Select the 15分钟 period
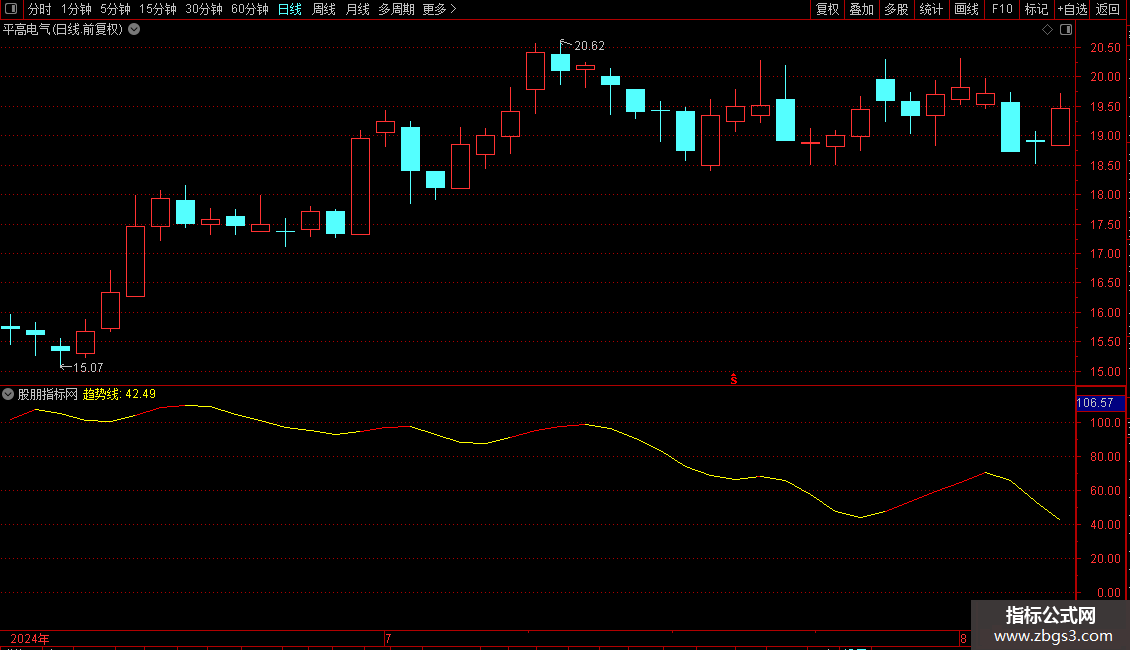This screenshot has height=650, width=1130. (158, 9)
